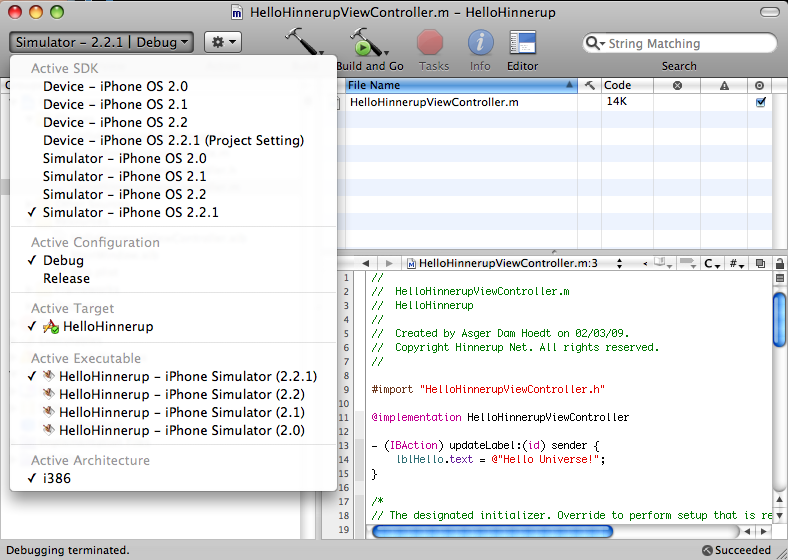Sort by Code column header
This screenshot has width=788, height=560.
pyautogui.click(x=627, y=85)
